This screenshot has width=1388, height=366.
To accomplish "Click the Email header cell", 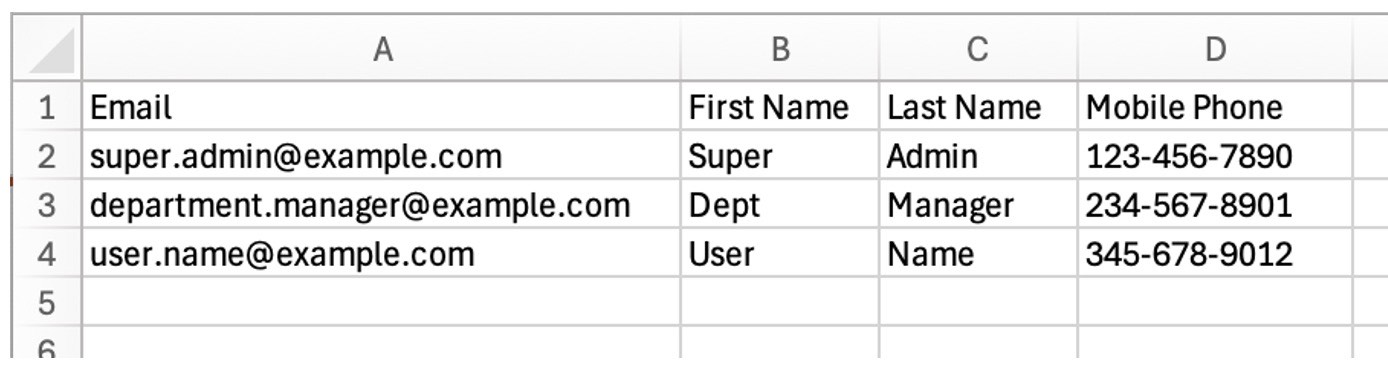I will click(381, 106).
